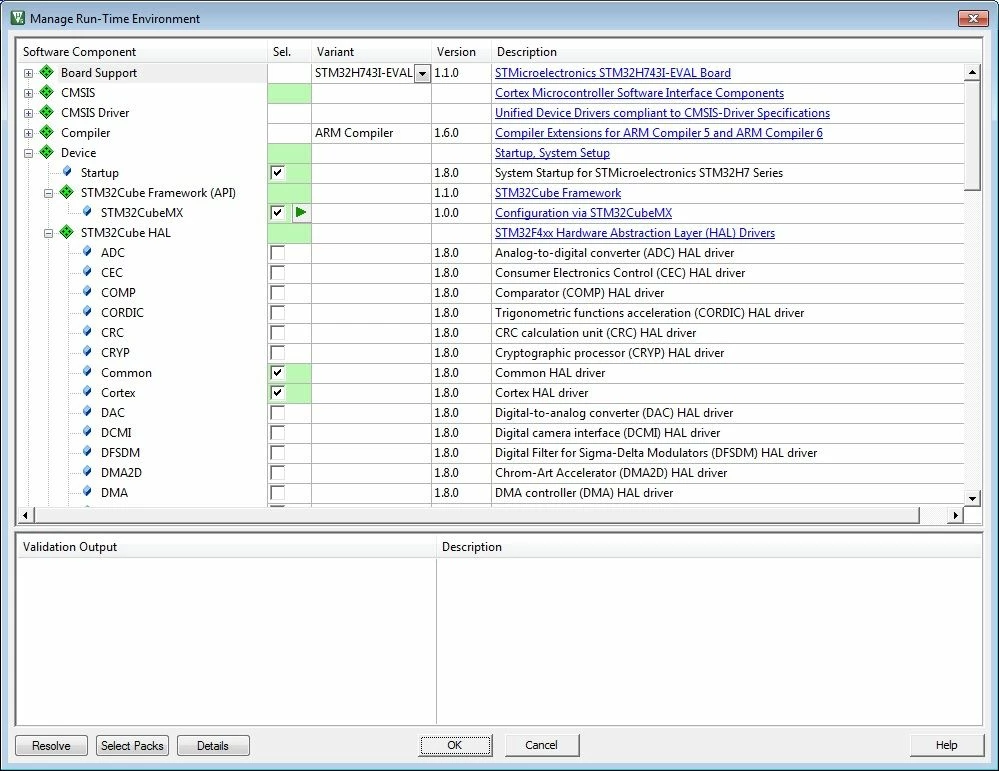The image size is (999, 771).
Task: Click the Board Support green diamond icon
Action: pos(47,72)
